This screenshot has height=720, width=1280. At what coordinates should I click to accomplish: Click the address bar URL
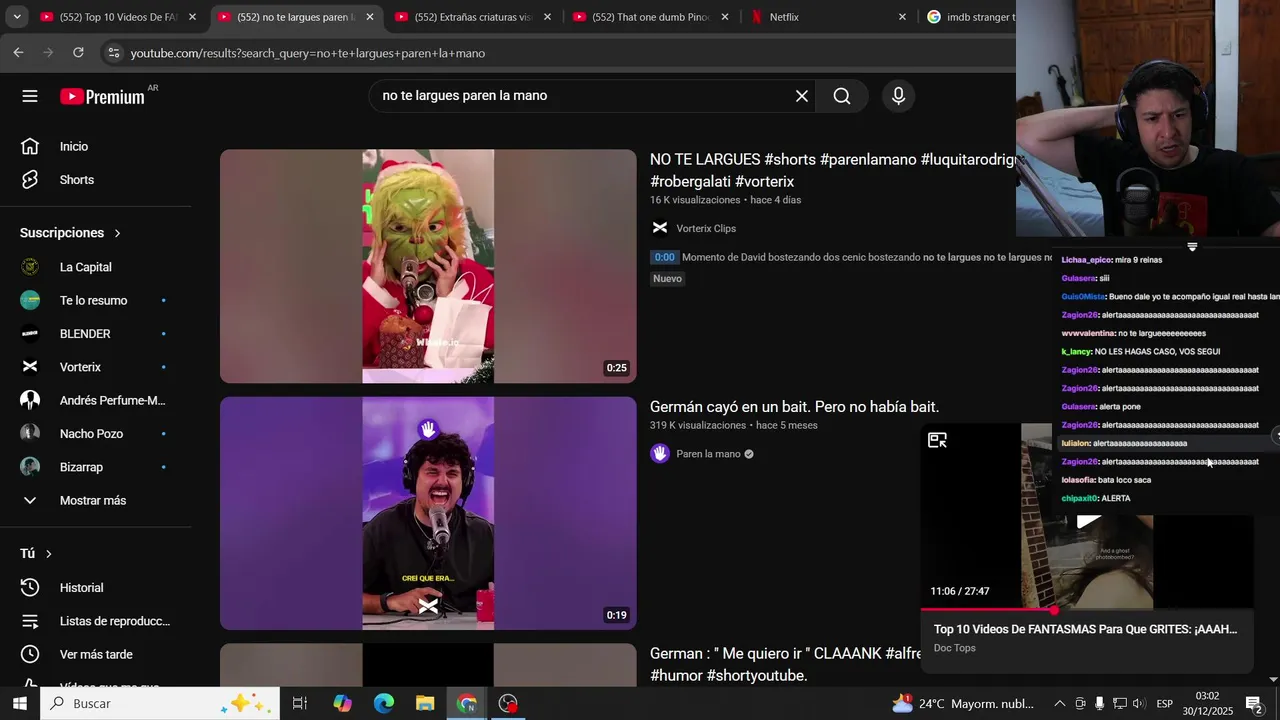click(x=308, y=53)
